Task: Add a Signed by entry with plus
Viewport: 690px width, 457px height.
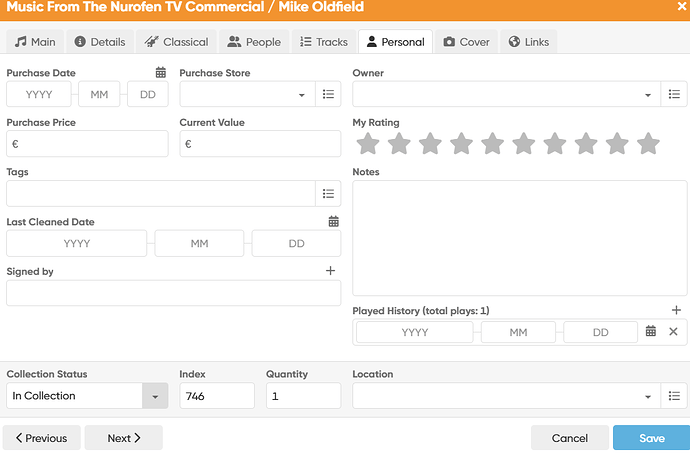Action: [331, 271]
